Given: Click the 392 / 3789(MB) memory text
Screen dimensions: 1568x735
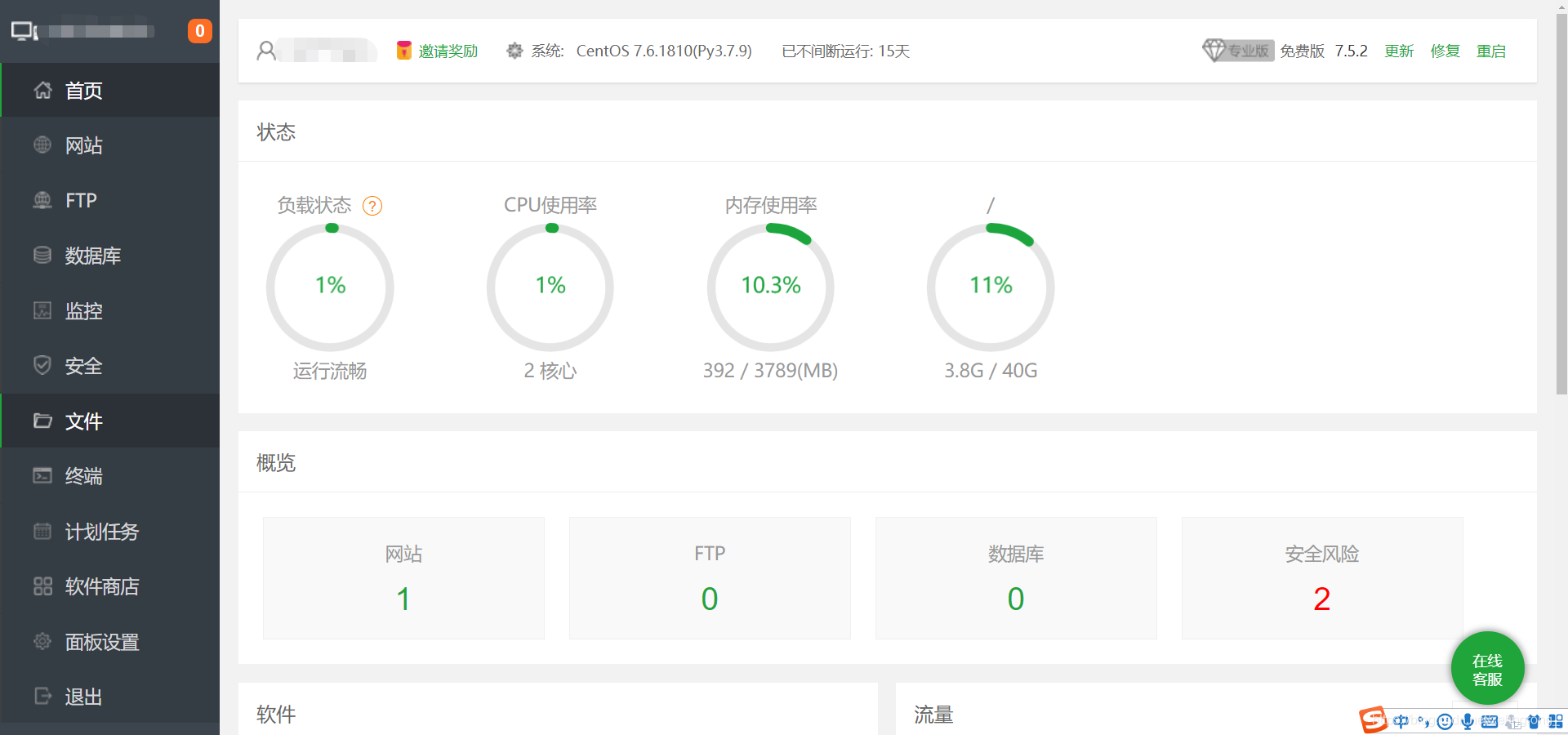Looking at the screenshot, I should click(x=770, y=371).
